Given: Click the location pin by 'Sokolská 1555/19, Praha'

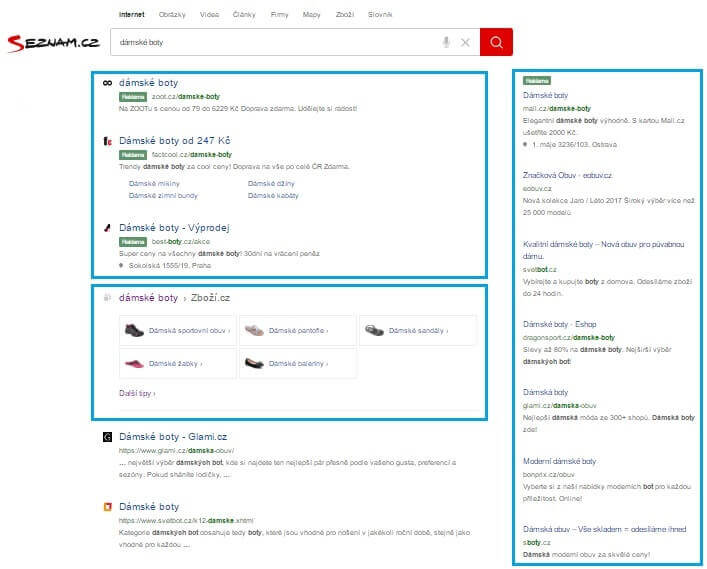Looking at the screenshot, I should [x=121, y=266].
